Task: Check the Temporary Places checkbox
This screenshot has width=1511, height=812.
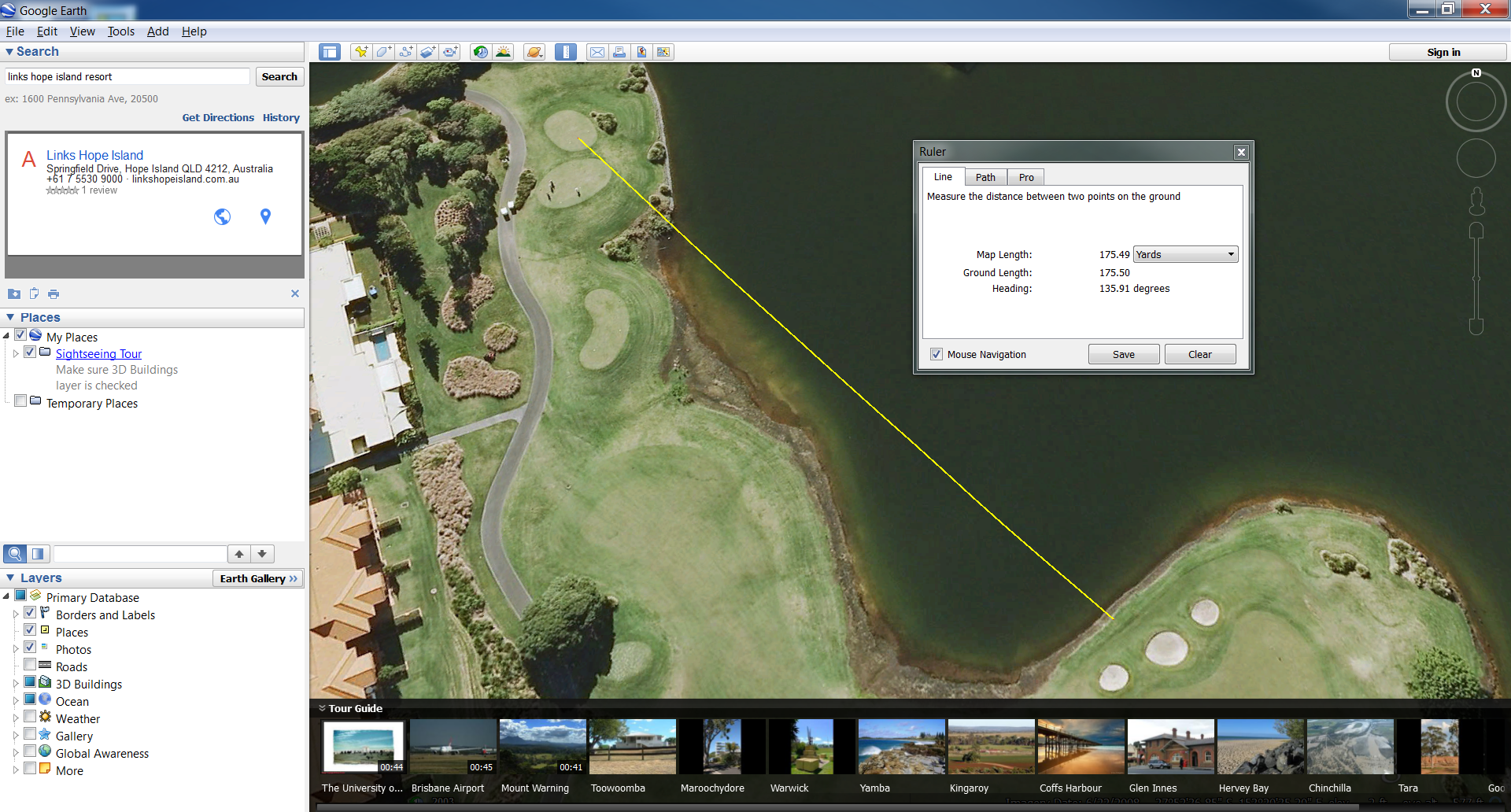Action: point(21,401)
